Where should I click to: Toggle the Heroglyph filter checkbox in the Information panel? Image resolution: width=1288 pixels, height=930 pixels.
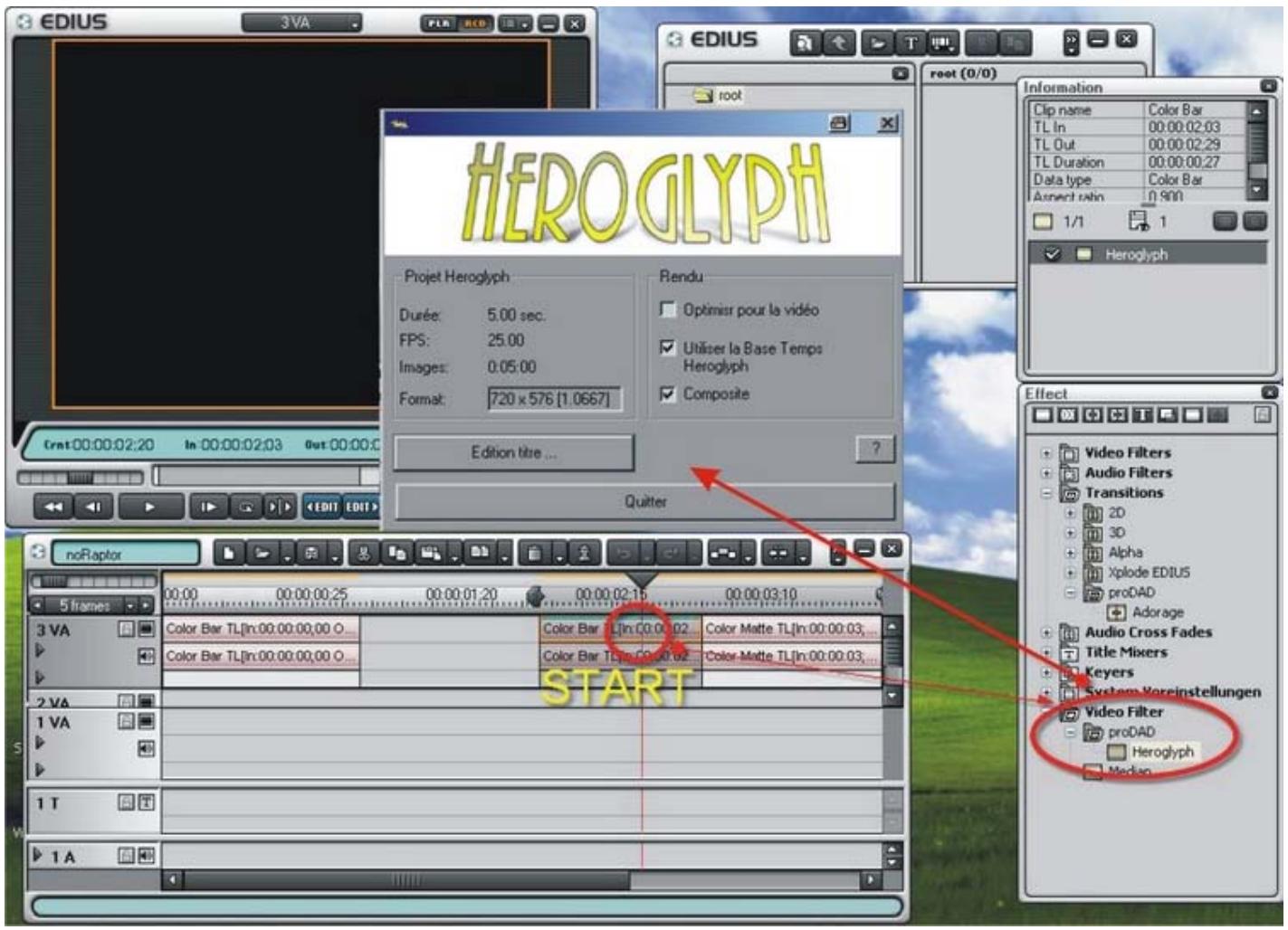[1052, 254]
